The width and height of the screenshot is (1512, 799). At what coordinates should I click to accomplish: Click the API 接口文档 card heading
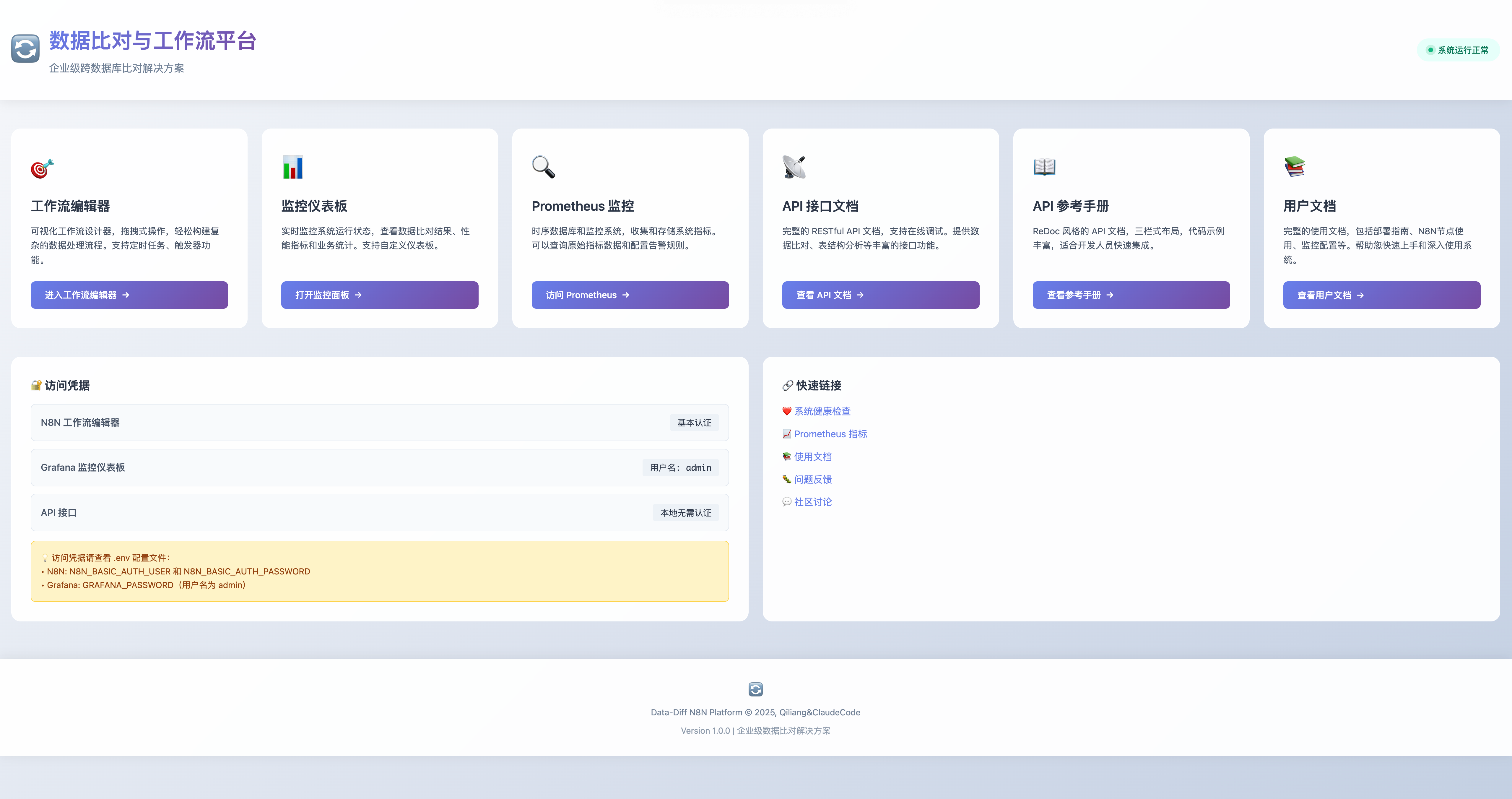click(x=821, y=206)
